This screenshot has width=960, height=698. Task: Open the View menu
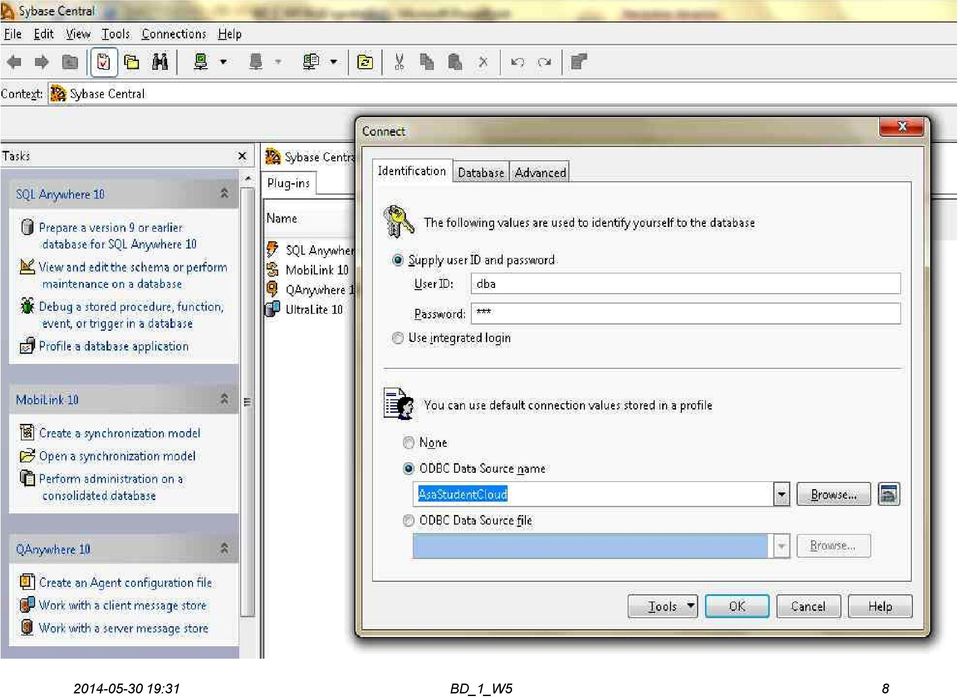[x=78, y=34]
